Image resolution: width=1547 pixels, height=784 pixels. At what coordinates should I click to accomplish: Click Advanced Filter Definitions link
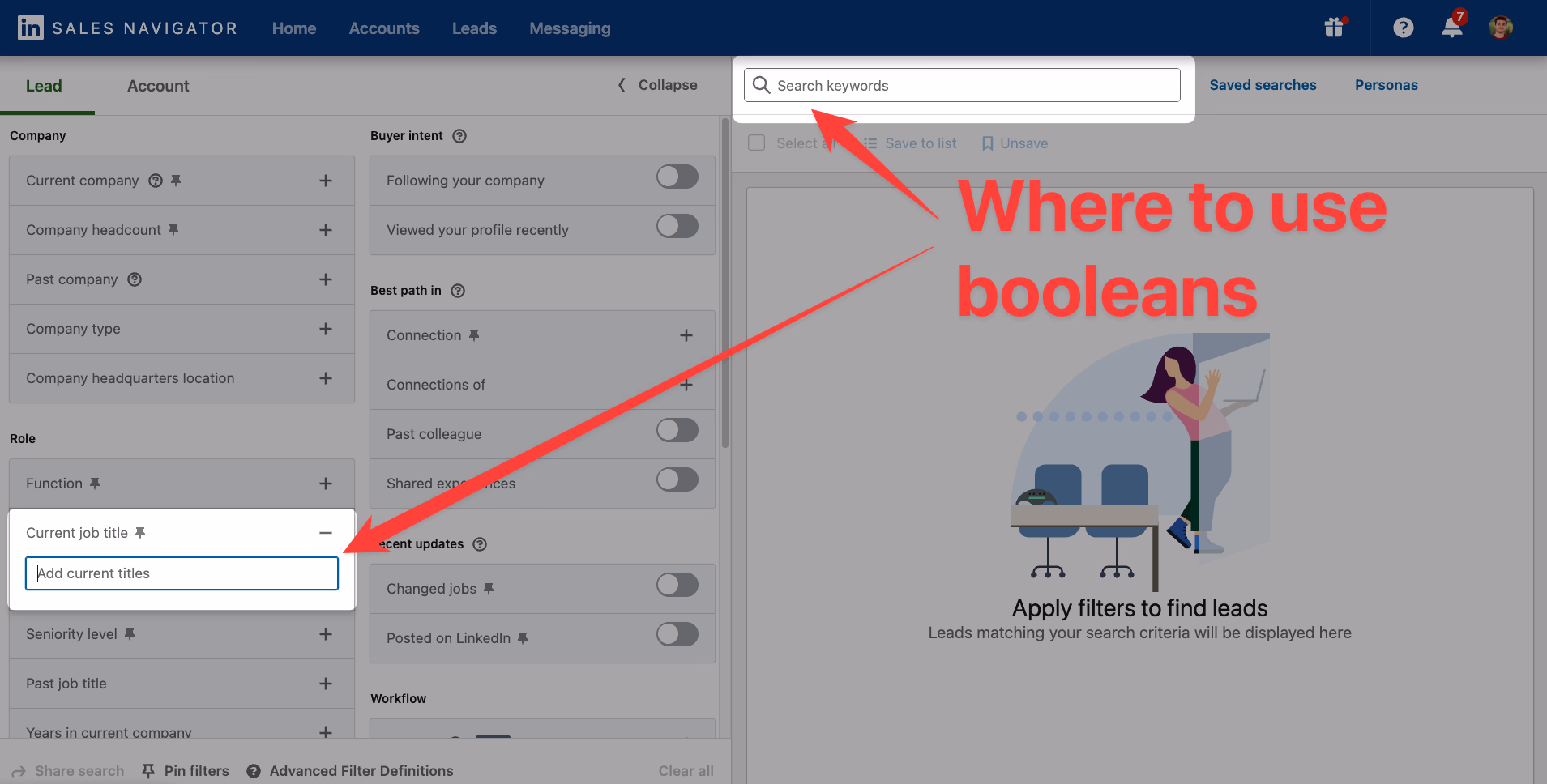pos(361,771)
